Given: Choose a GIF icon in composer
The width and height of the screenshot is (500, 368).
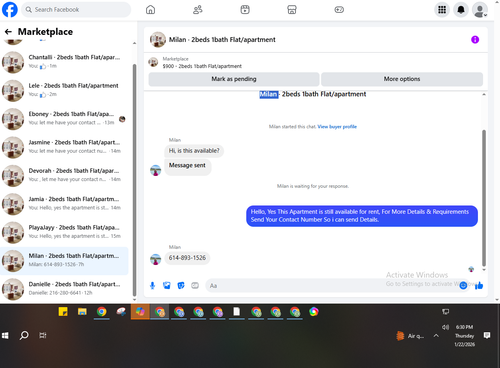Looking at the screenshot, I should (195, 286).
